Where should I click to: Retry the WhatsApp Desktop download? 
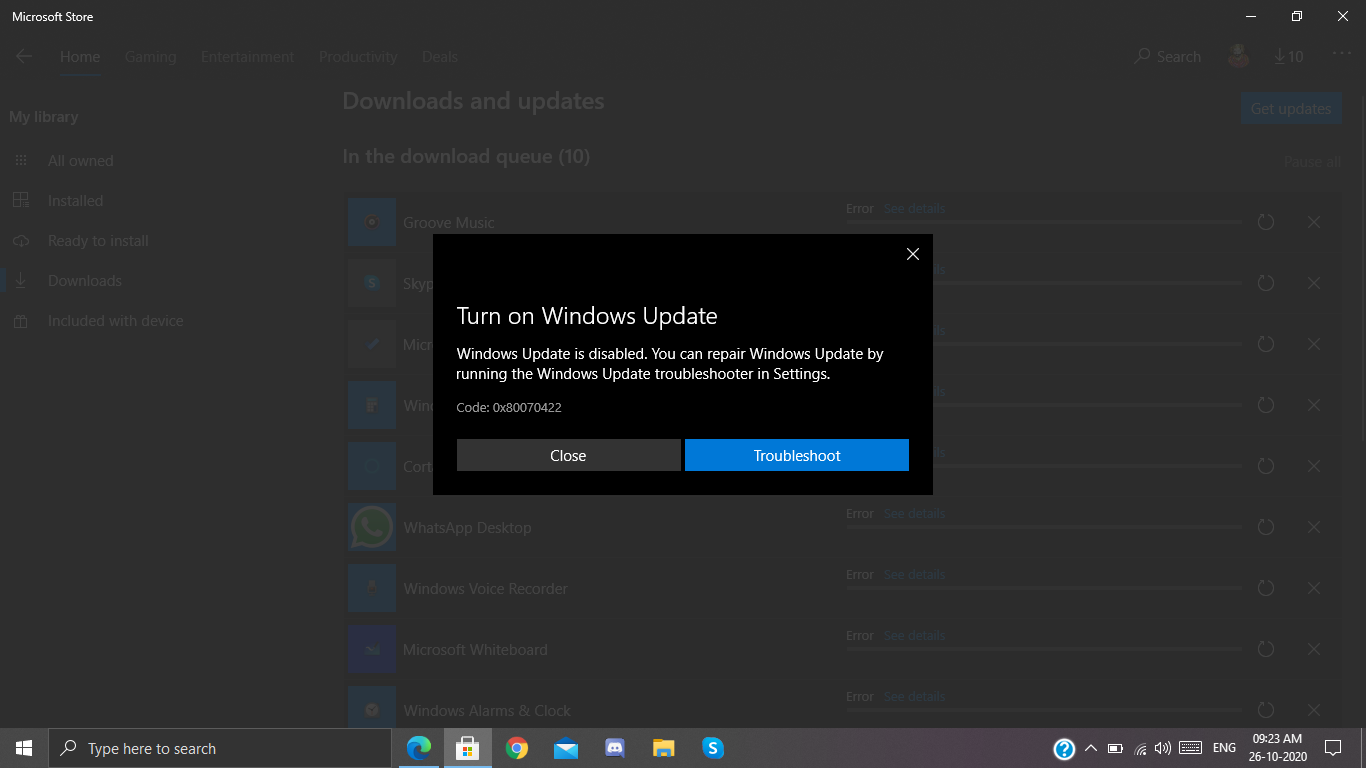click(1265, 527)
